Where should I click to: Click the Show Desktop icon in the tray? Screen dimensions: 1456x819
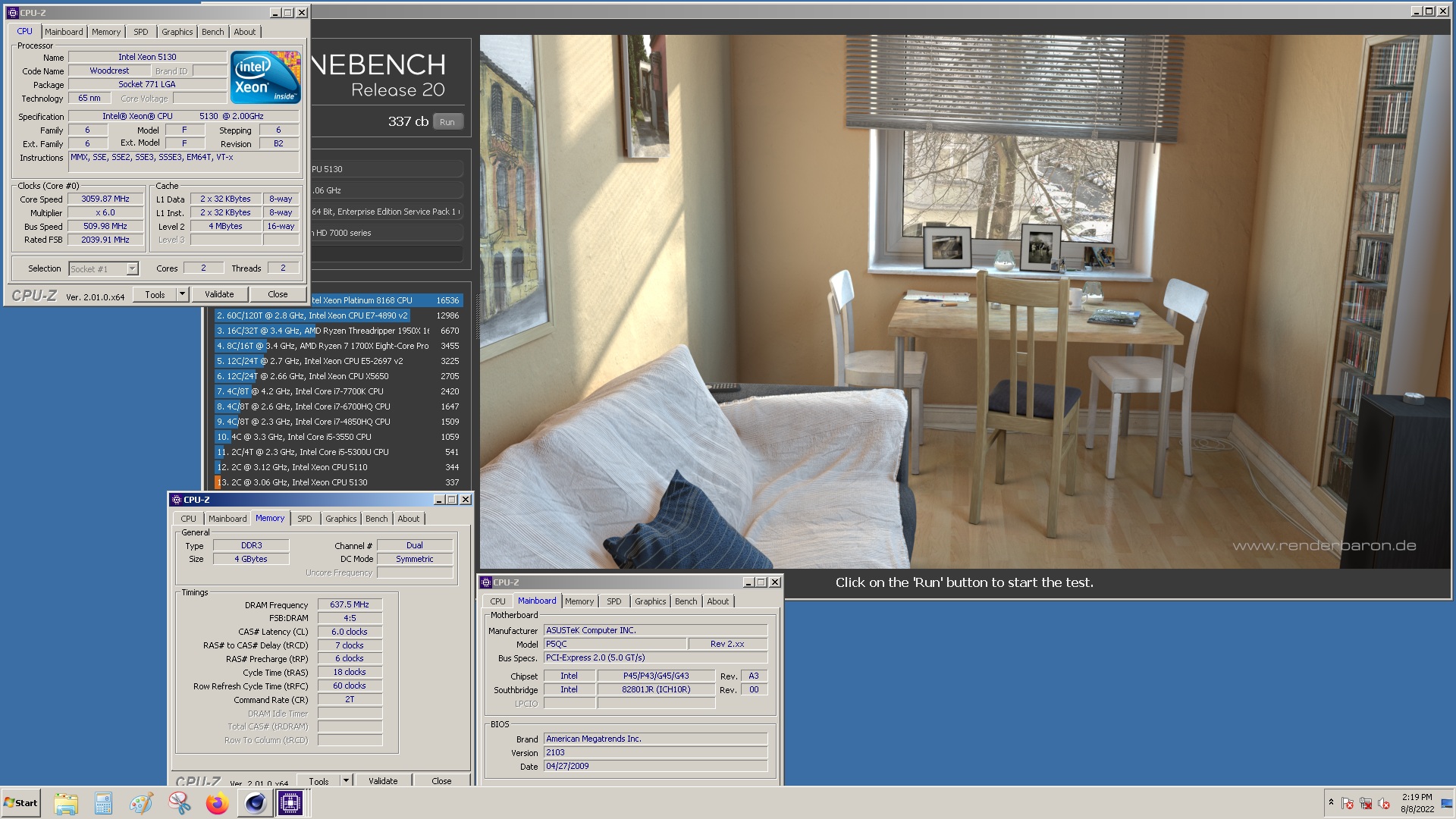pos(1447,803)
